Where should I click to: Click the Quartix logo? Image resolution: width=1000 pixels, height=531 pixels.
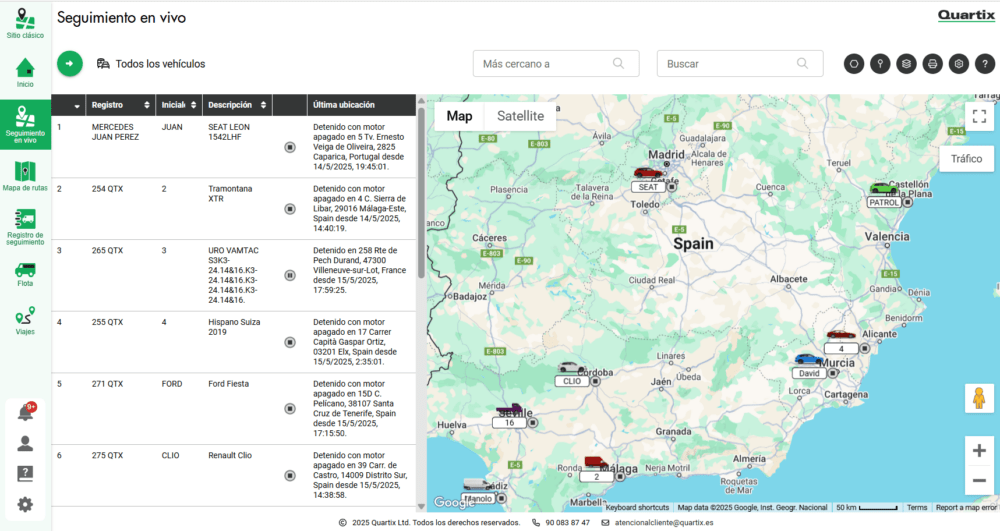966,15
